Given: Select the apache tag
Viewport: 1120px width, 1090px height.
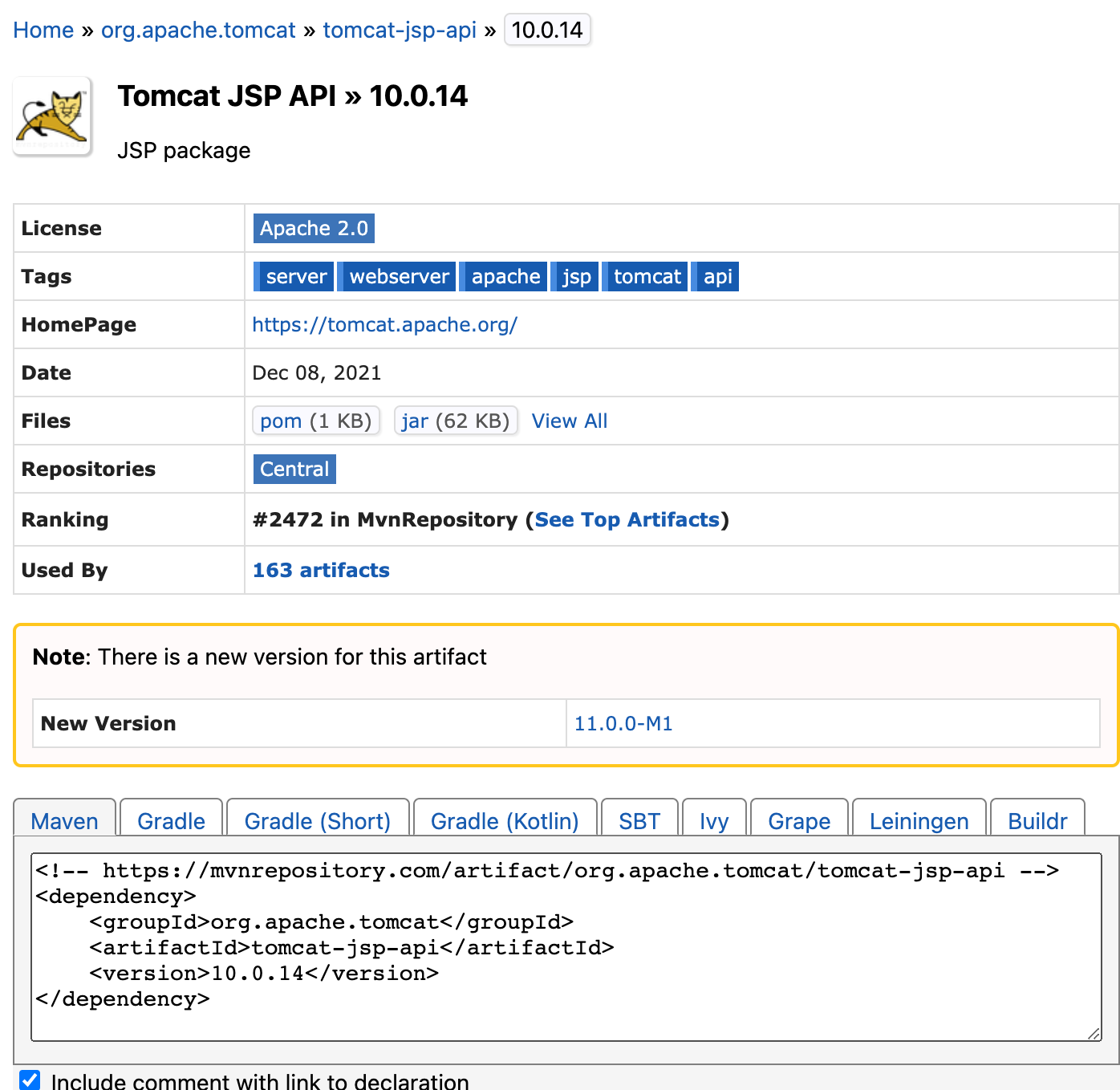Looking at the screenshot, I should (x=503, y=276).
